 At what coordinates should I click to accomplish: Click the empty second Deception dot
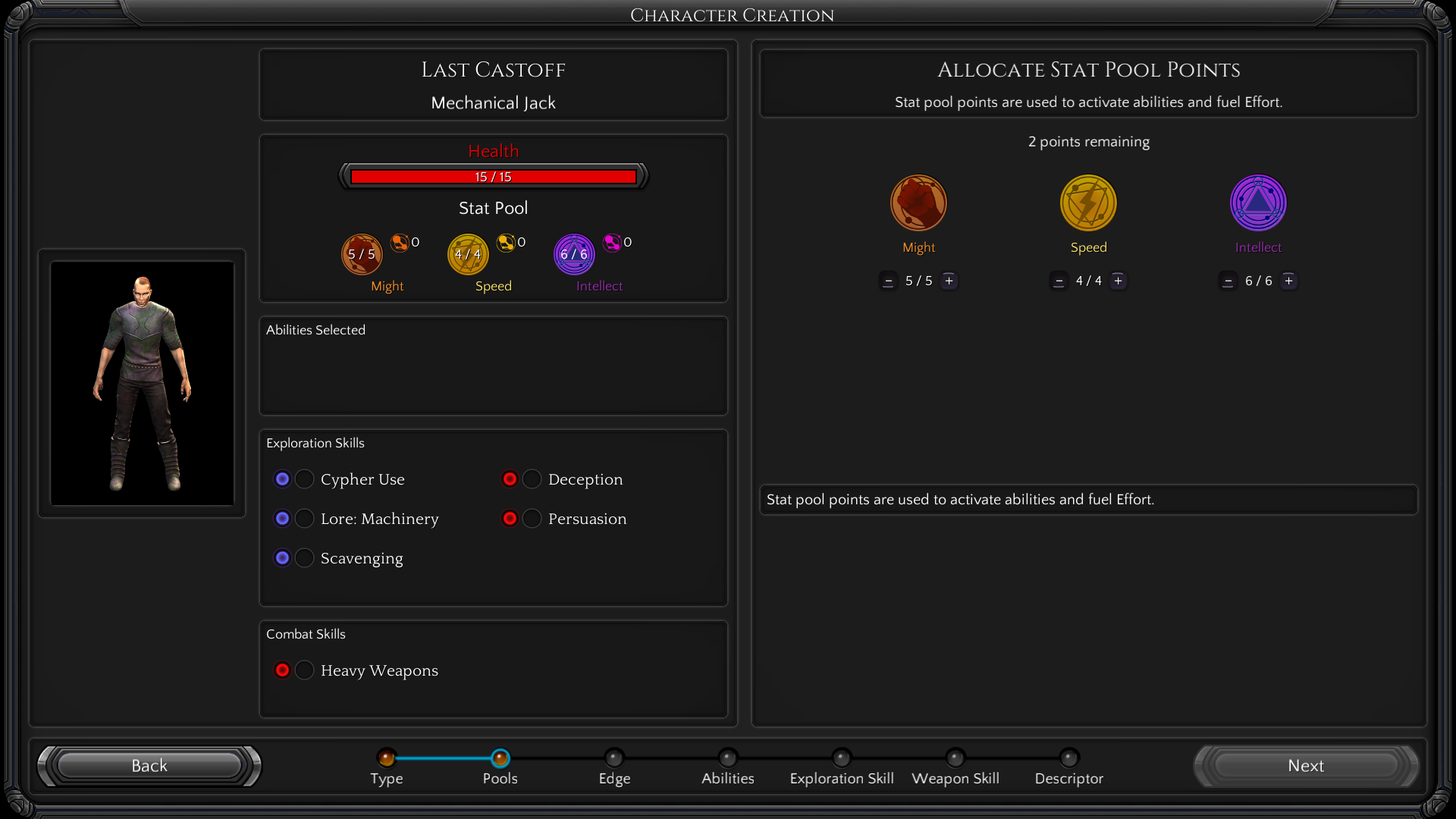point(532,479)
